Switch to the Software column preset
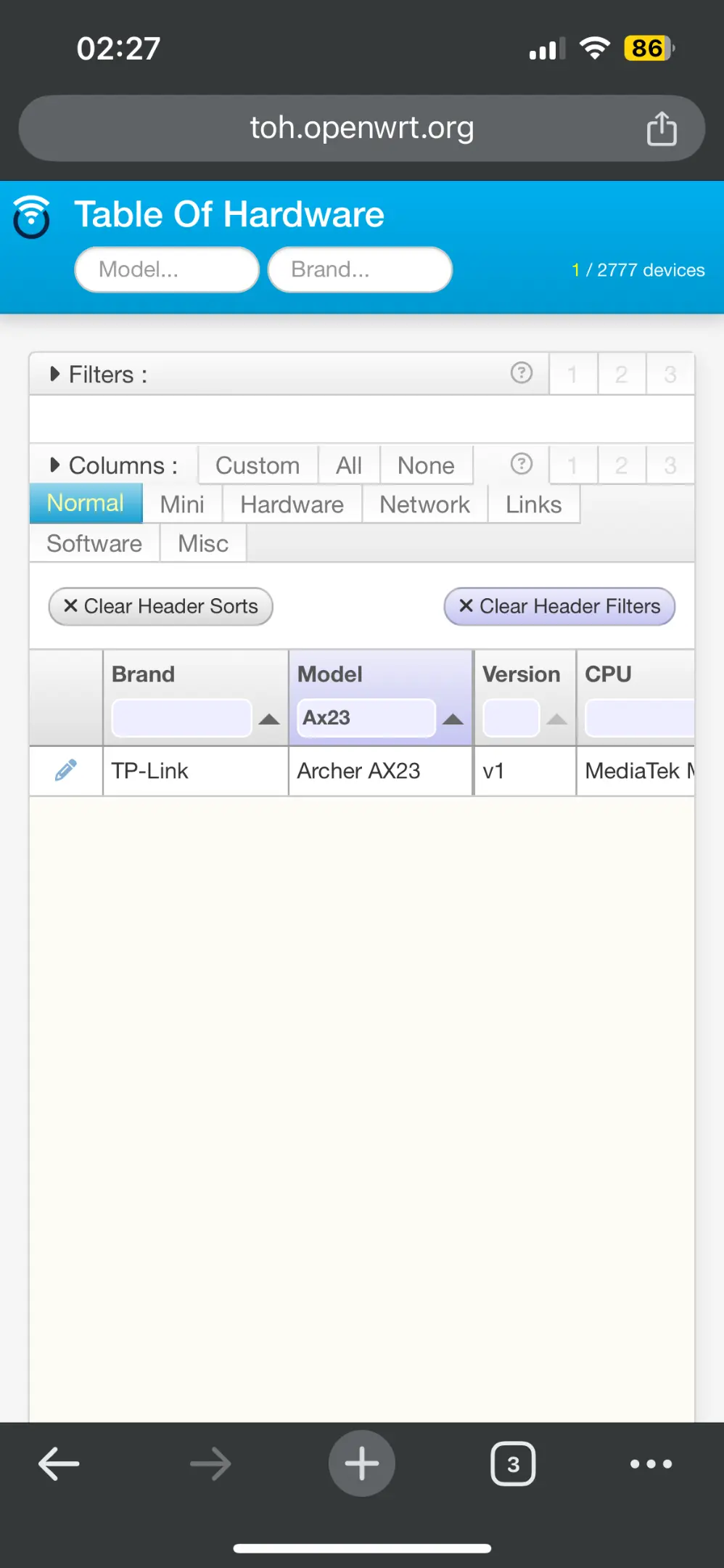Screen dimensions: 724x1568 point(94,543)
